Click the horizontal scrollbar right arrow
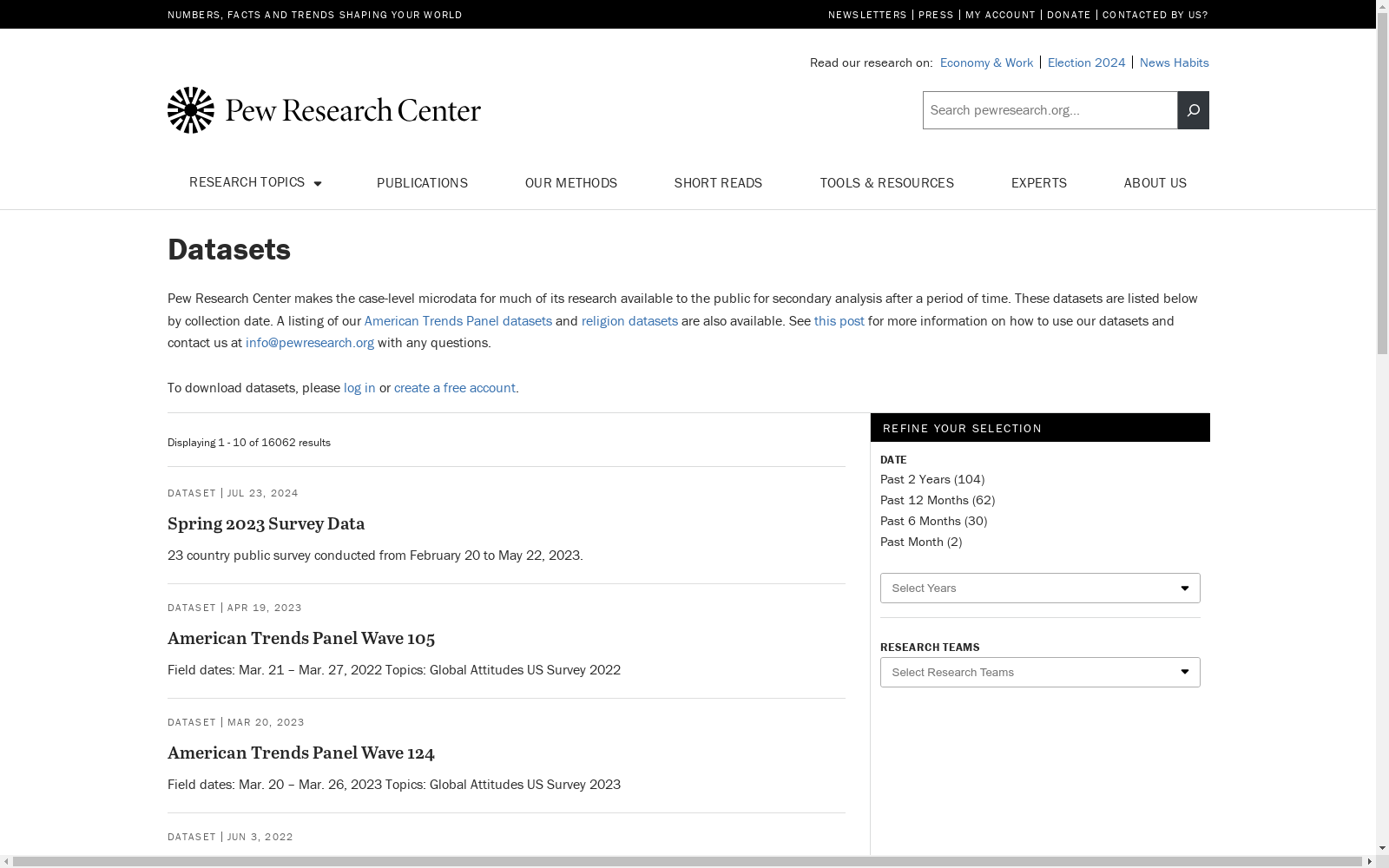 pyautogui.click(x=1370, y=862)
